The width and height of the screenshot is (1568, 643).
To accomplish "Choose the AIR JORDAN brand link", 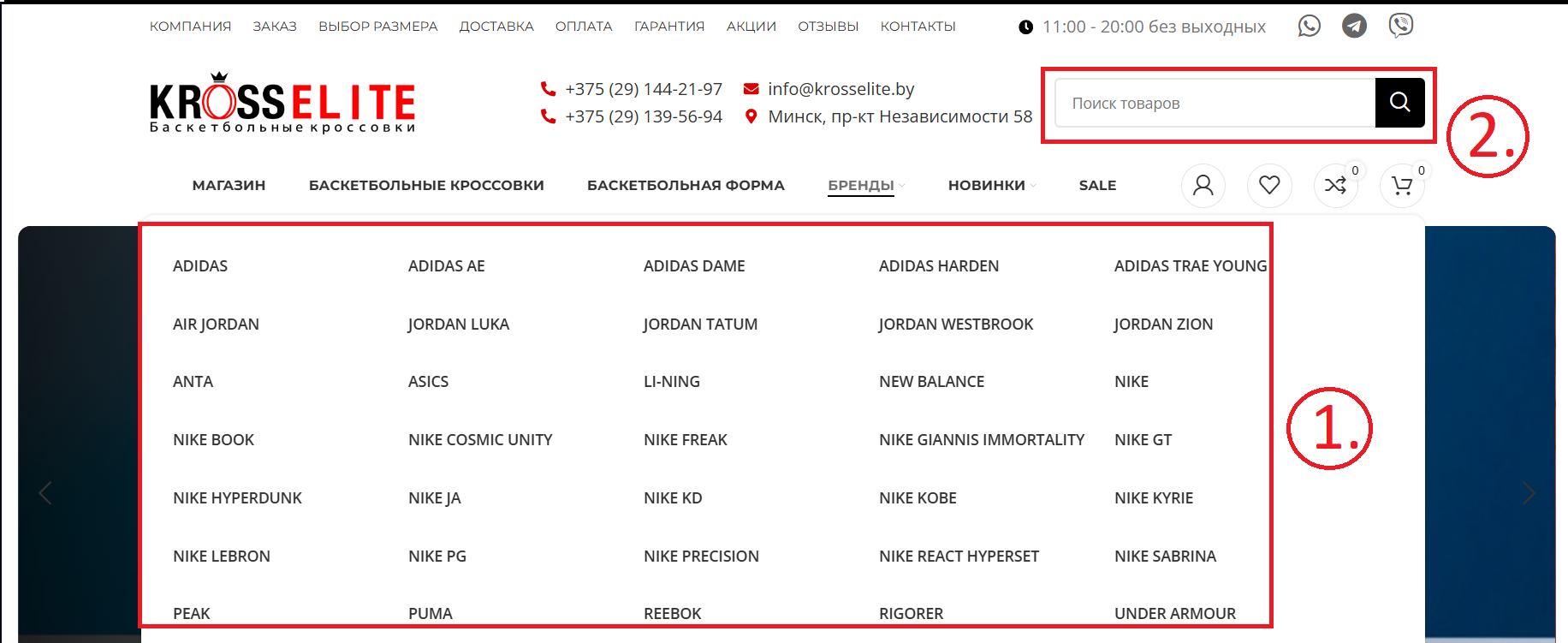I will [x=216, y=324].
